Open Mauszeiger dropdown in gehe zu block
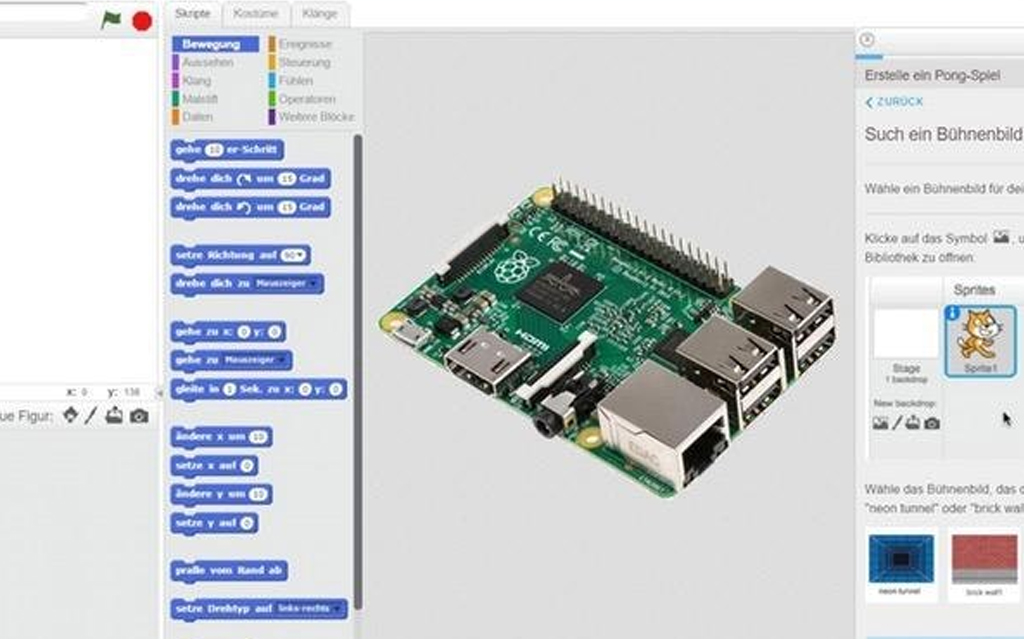This screenshot has height=639, width=1024. point(255,360)
